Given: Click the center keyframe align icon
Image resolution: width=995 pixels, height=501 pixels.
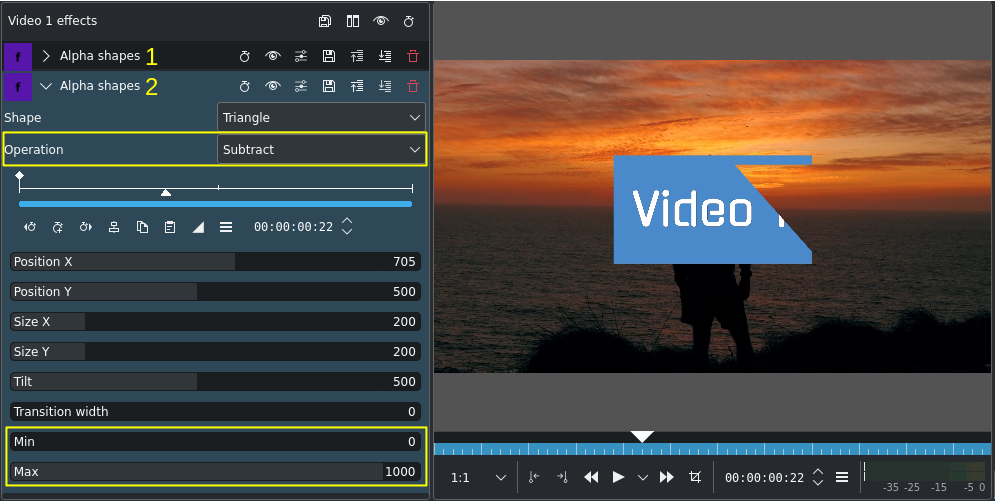Looking at the screenshot, I should click(x=114, y=227).
